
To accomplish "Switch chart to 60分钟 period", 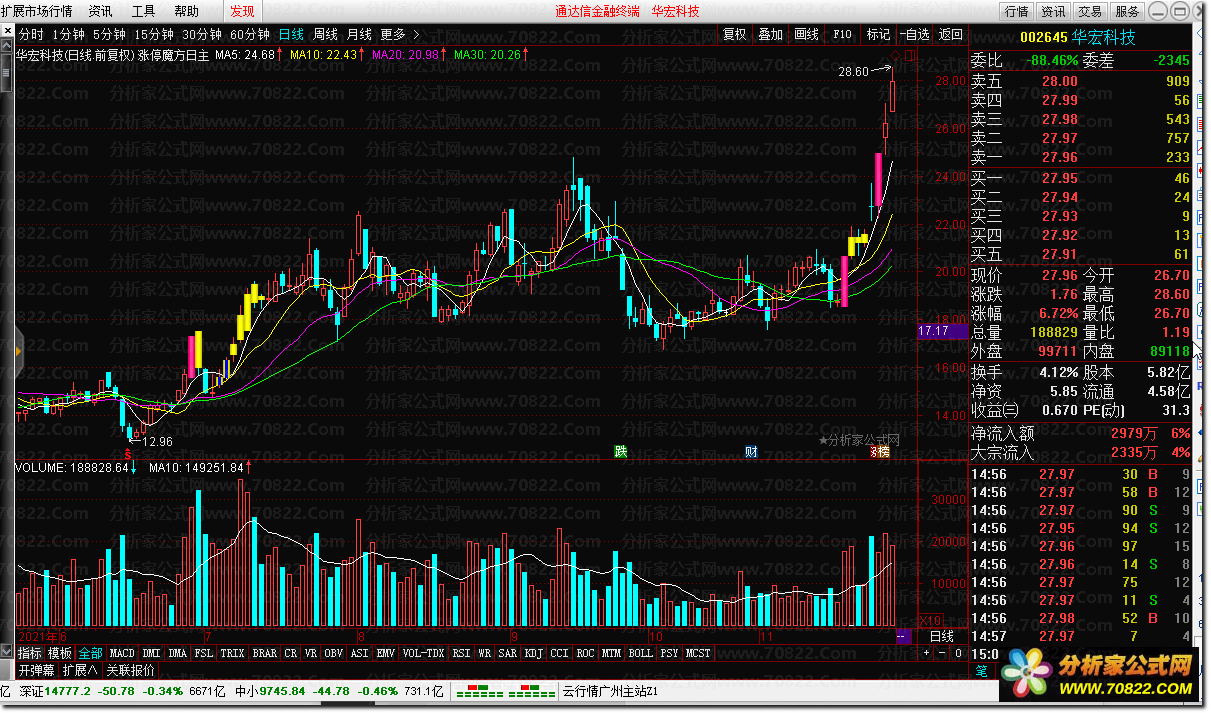I will pos(249,34).
